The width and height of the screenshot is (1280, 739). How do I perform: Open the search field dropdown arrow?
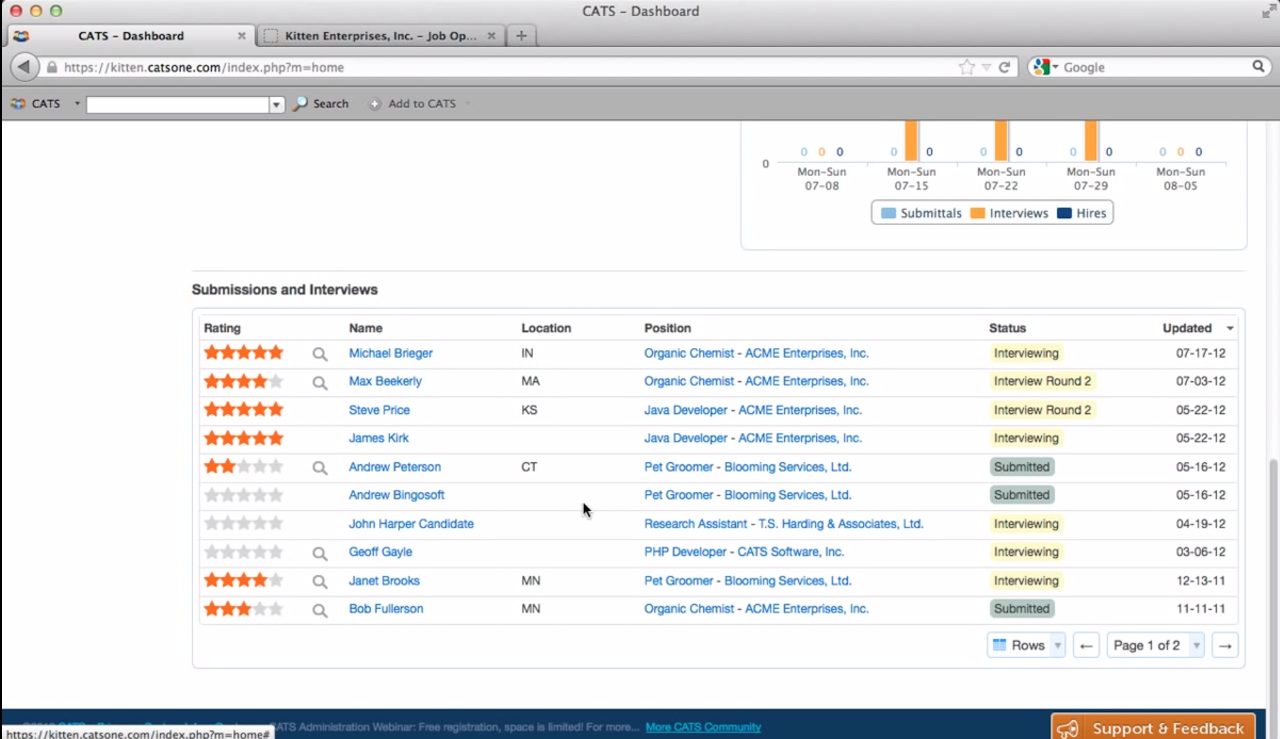click(x=275, y=103)
